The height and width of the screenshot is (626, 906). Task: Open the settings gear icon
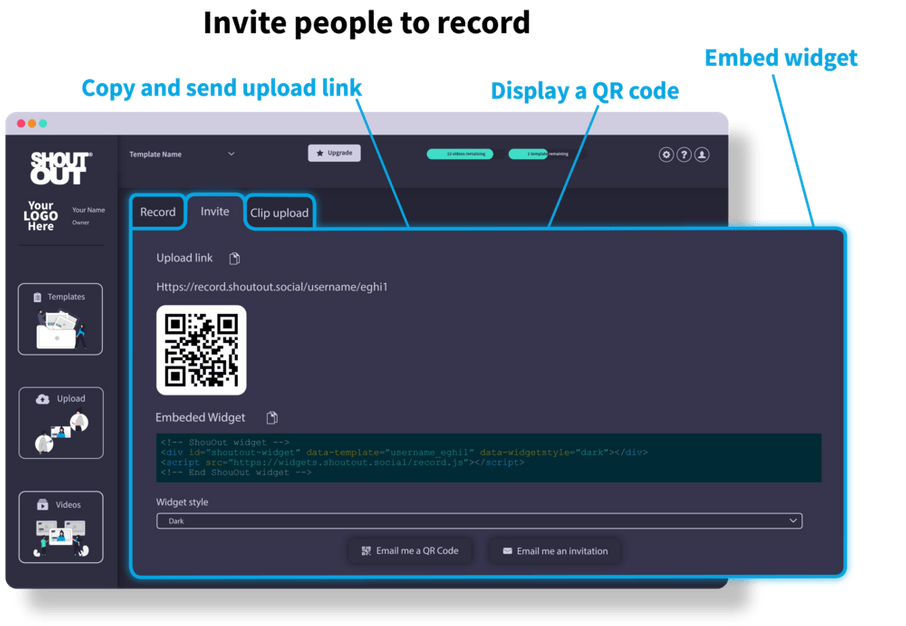pyautogui.click(x=666, y=155)
